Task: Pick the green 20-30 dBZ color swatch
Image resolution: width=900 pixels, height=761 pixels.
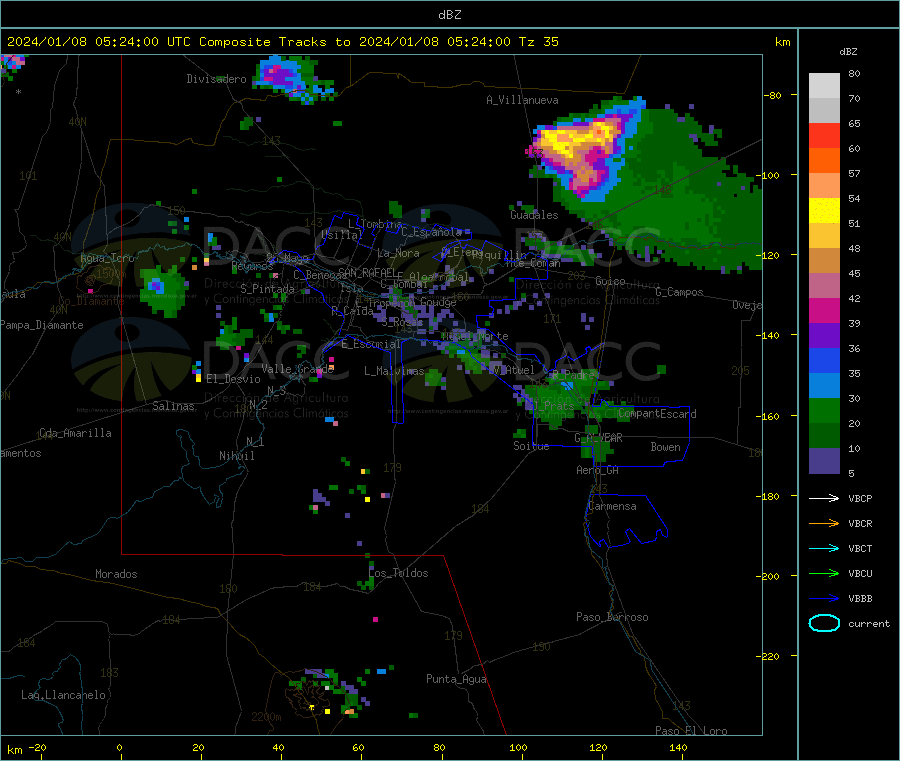Action: (x=824, y=411)
